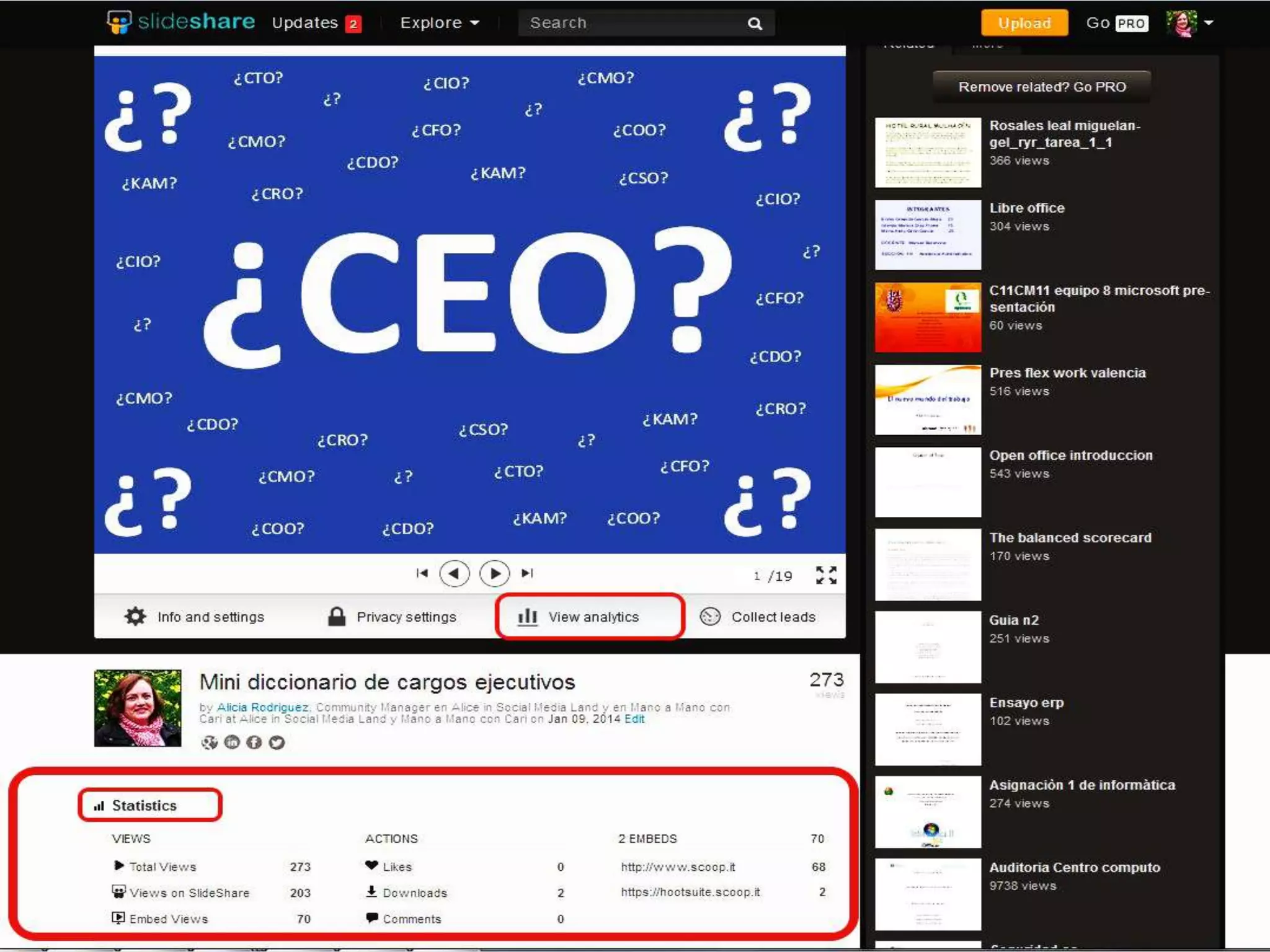The height and width of the screenshot is (952, 1270).
Task: Skip to the last slide
Action: [x=527, y=573]
